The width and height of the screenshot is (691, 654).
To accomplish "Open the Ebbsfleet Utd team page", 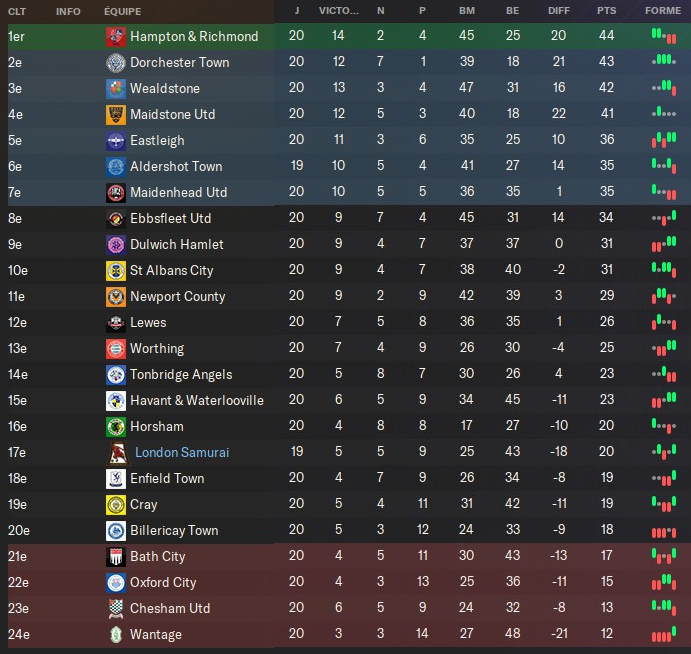I will [x=170, y=219].
